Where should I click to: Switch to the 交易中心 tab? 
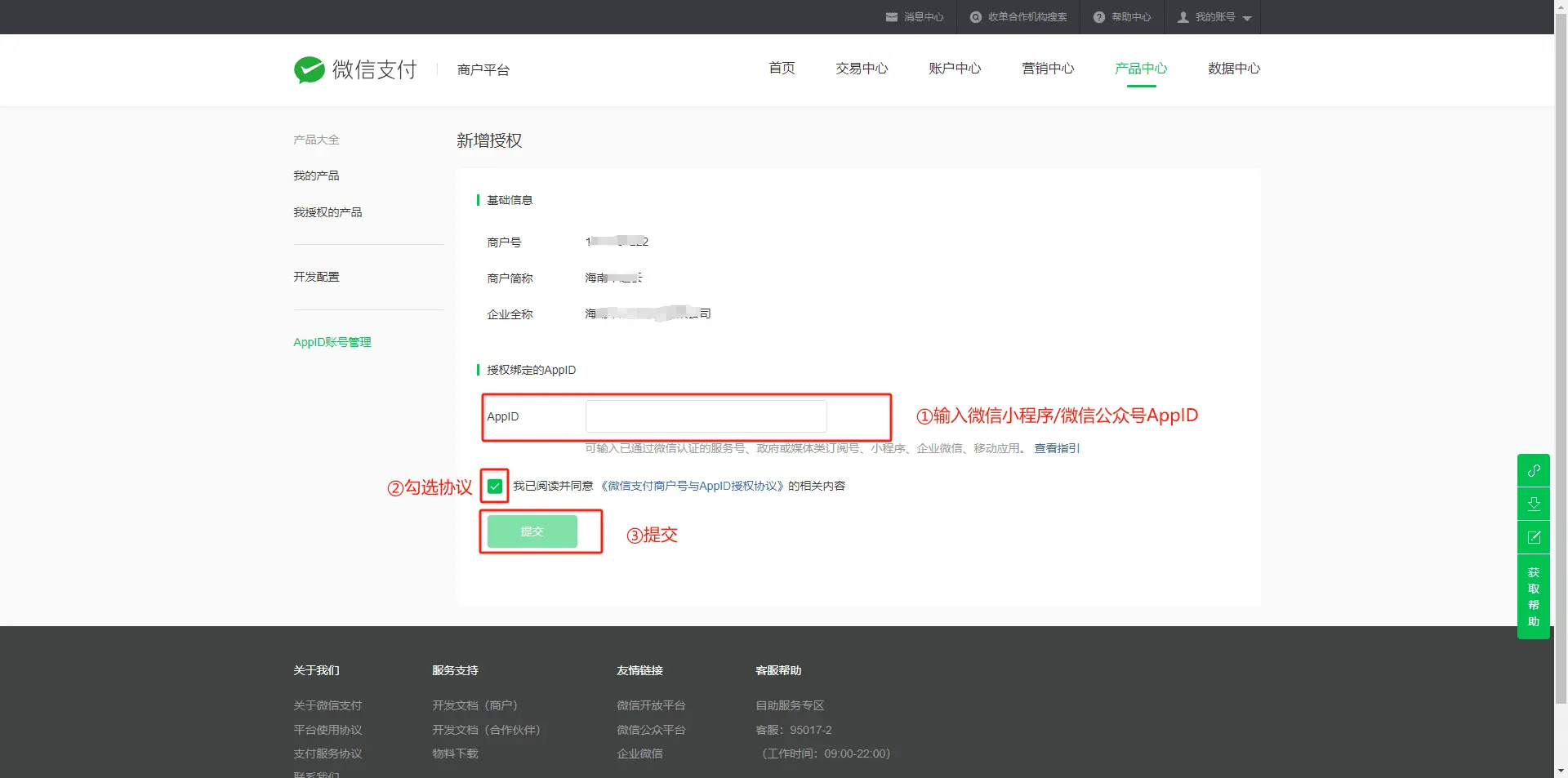(x=862, y=69)
